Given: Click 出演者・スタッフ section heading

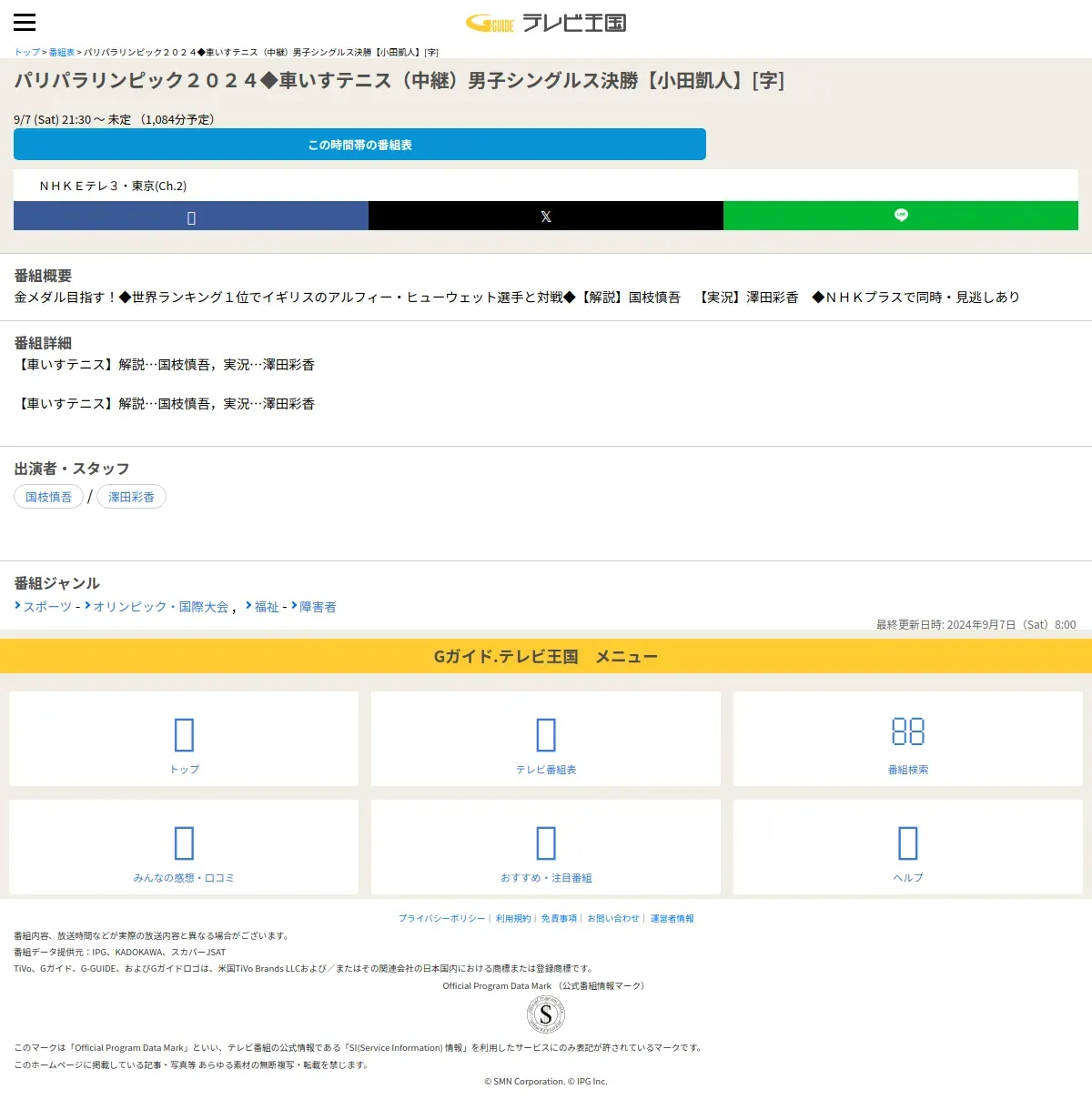Looking at the screenshot, I should (x=72, y=469).
